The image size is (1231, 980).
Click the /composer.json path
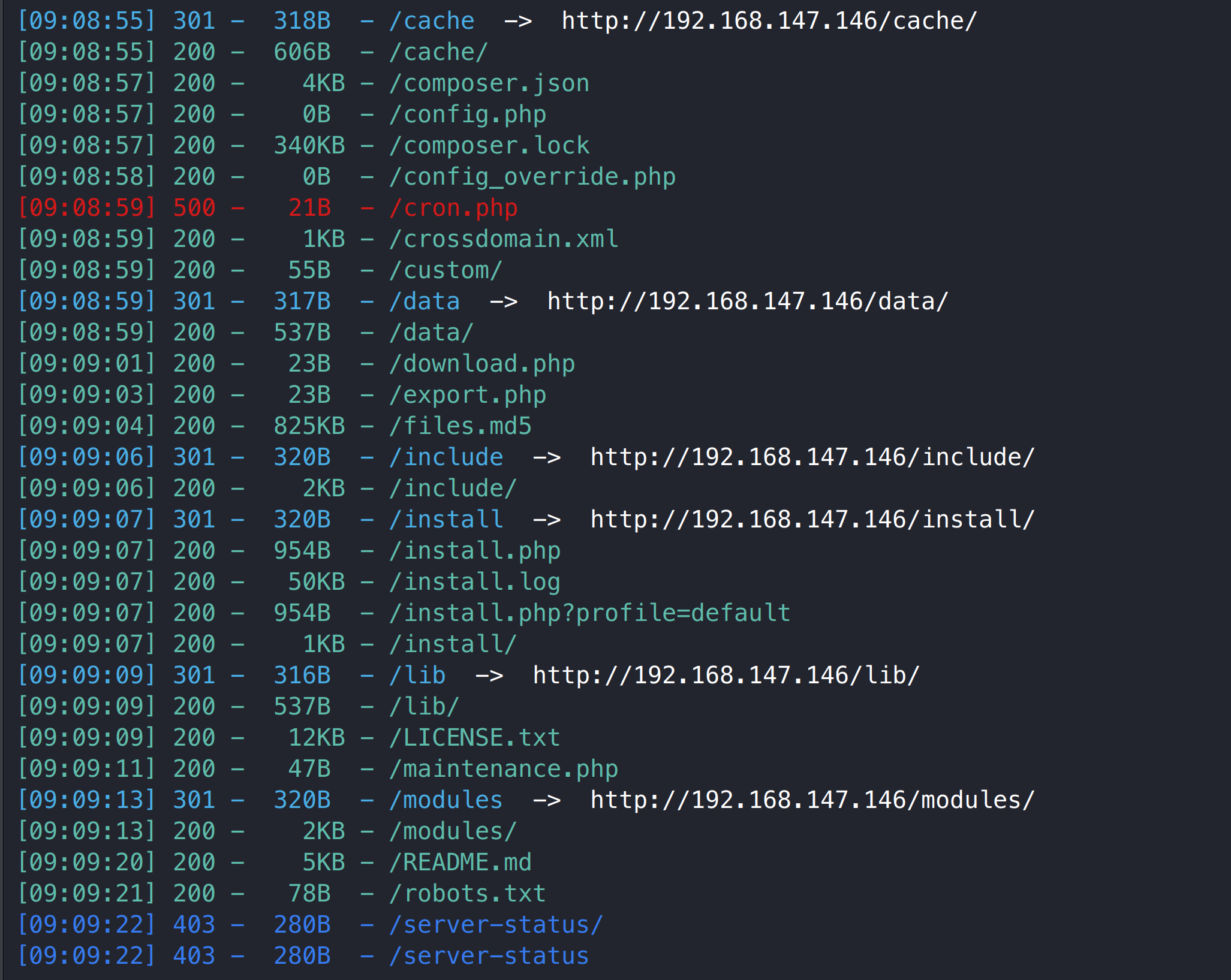489,83
